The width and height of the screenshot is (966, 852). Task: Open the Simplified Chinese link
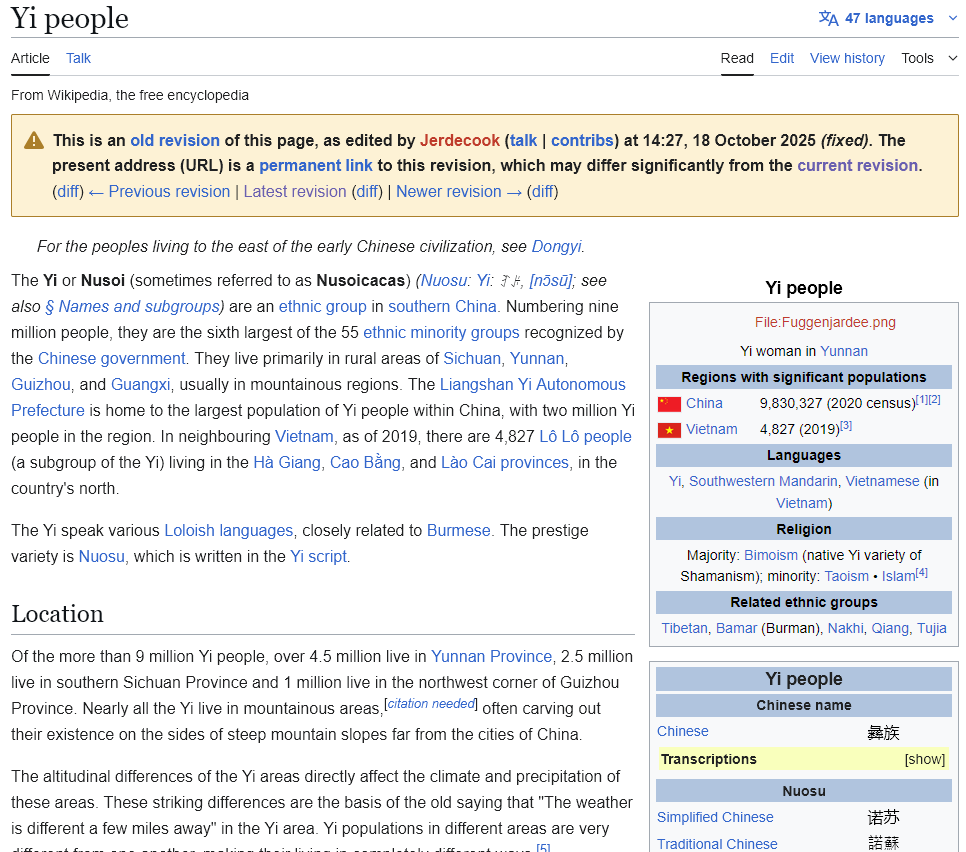pyautogui.click(x=715, y=818)
